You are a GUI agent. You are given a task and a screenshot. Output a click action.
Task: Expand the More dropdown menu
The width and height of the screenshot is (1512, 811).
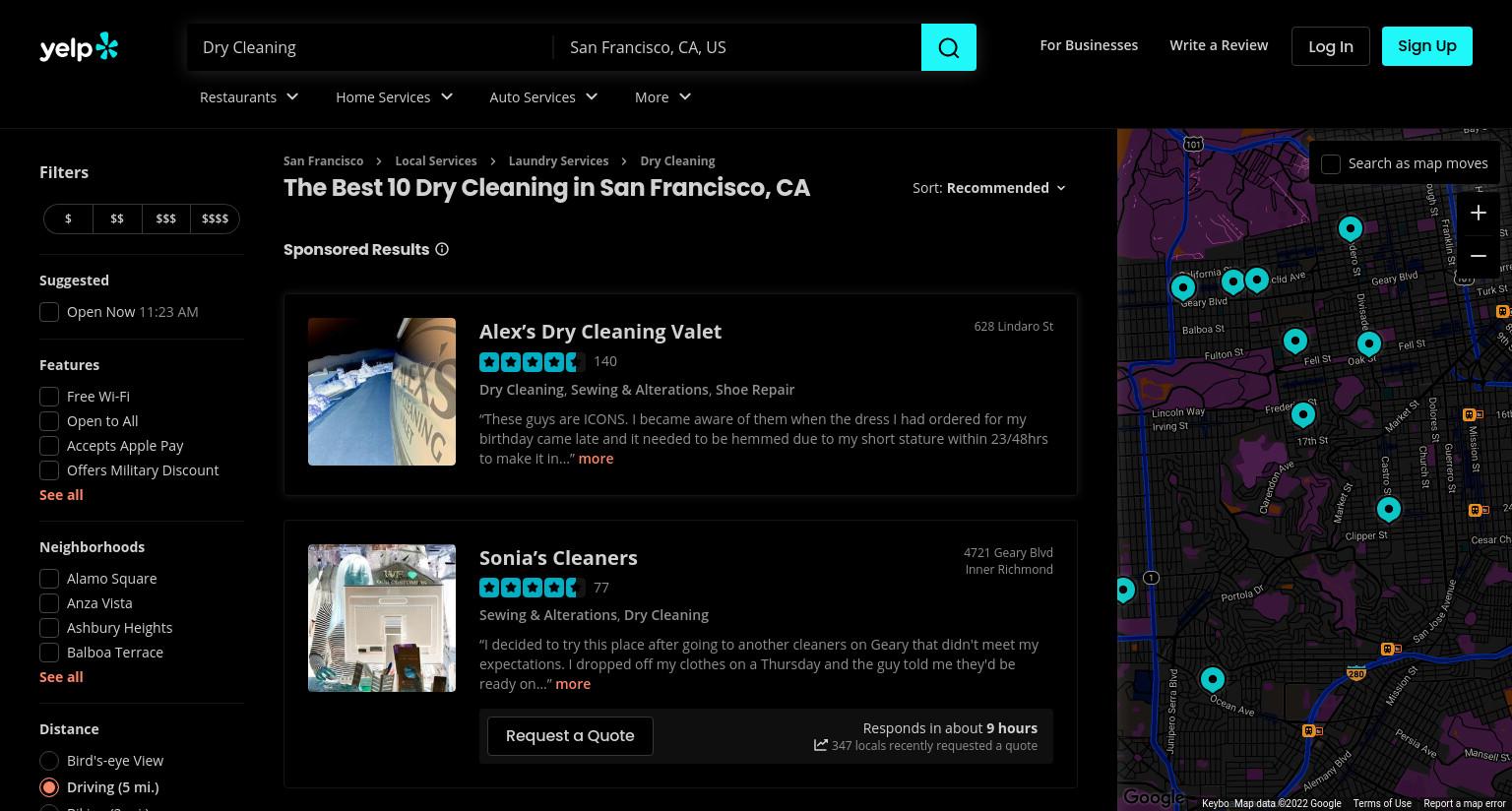663,97
